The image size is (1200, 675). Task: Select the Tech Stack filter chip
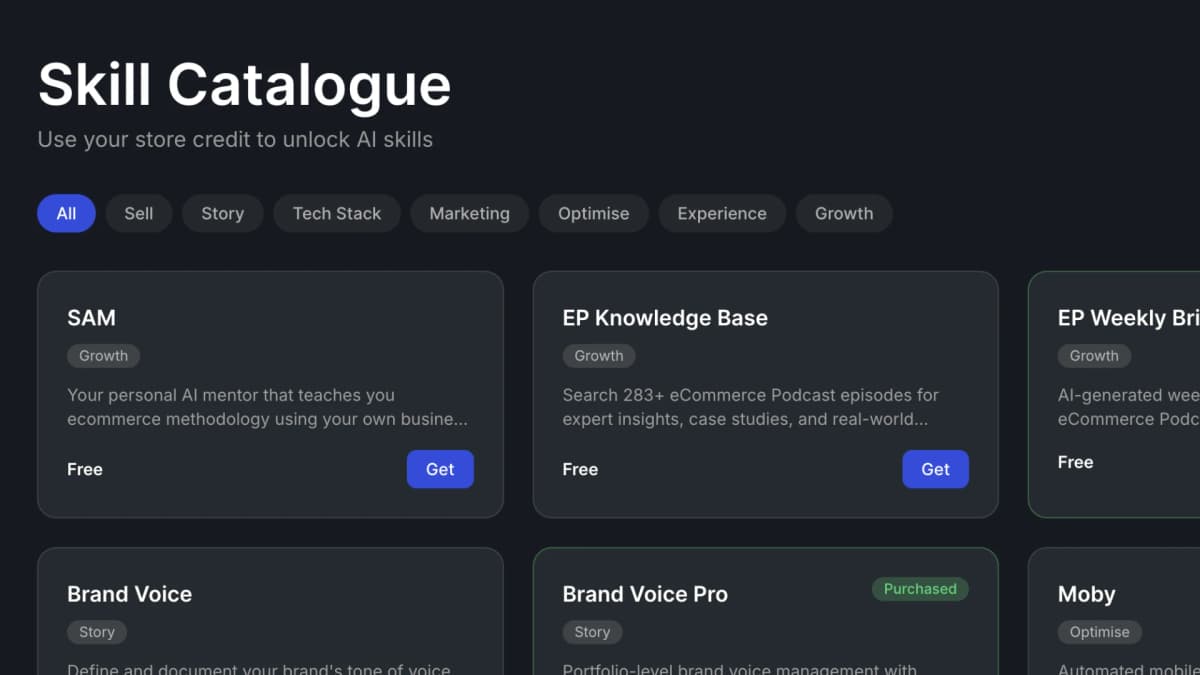336,213
